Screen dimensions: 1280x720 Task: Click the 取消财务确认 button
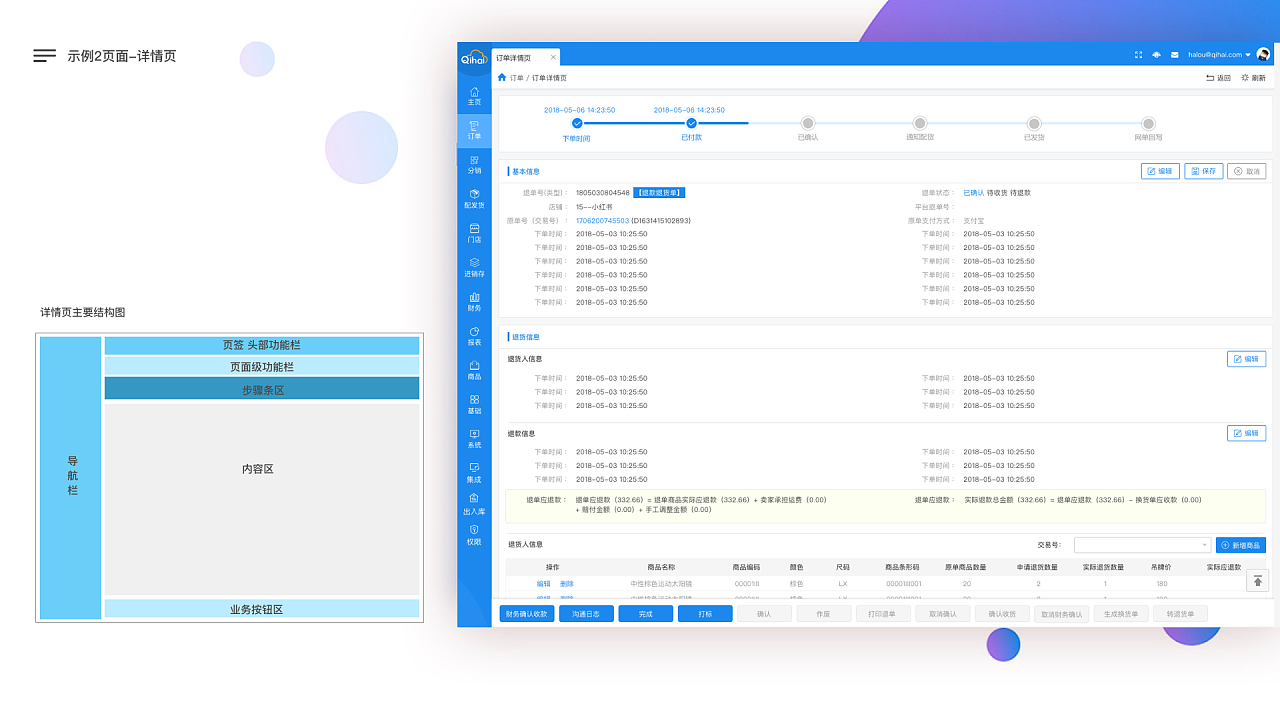pyautogui.click(x=1061, y=614)
